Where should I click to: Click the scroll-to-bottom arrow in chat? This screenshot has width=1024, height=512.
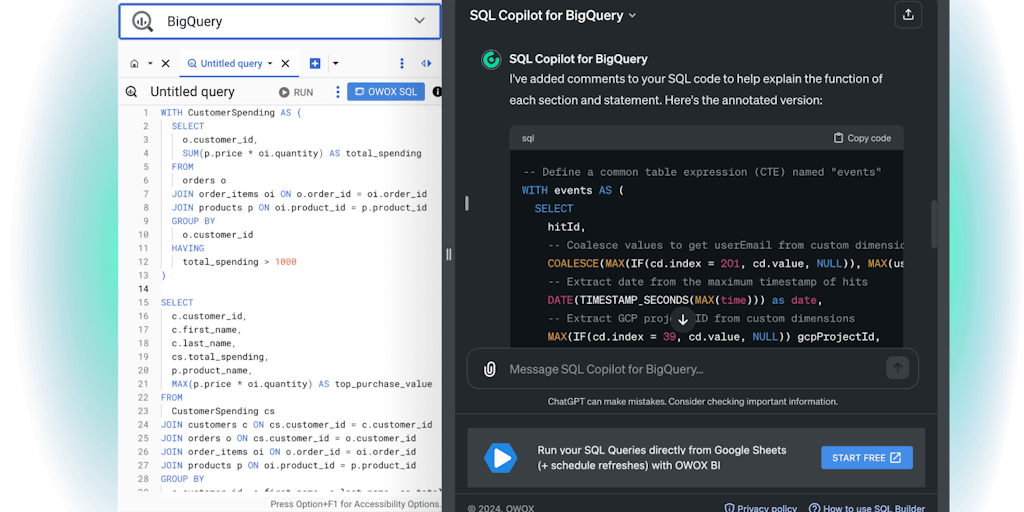(x=683, y=320)
